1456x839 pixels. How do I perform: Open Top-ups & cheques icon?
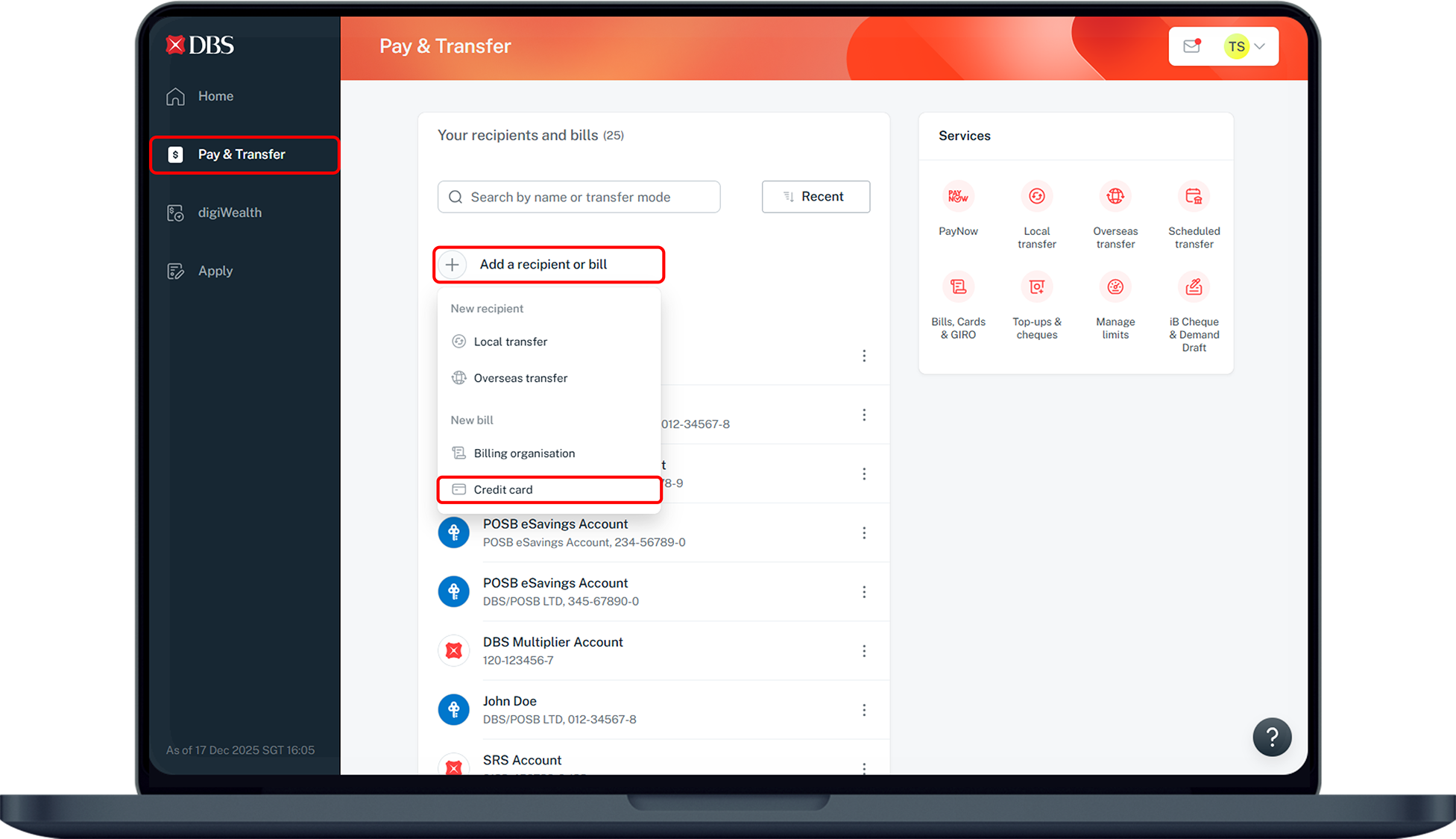click(1036, 287)
